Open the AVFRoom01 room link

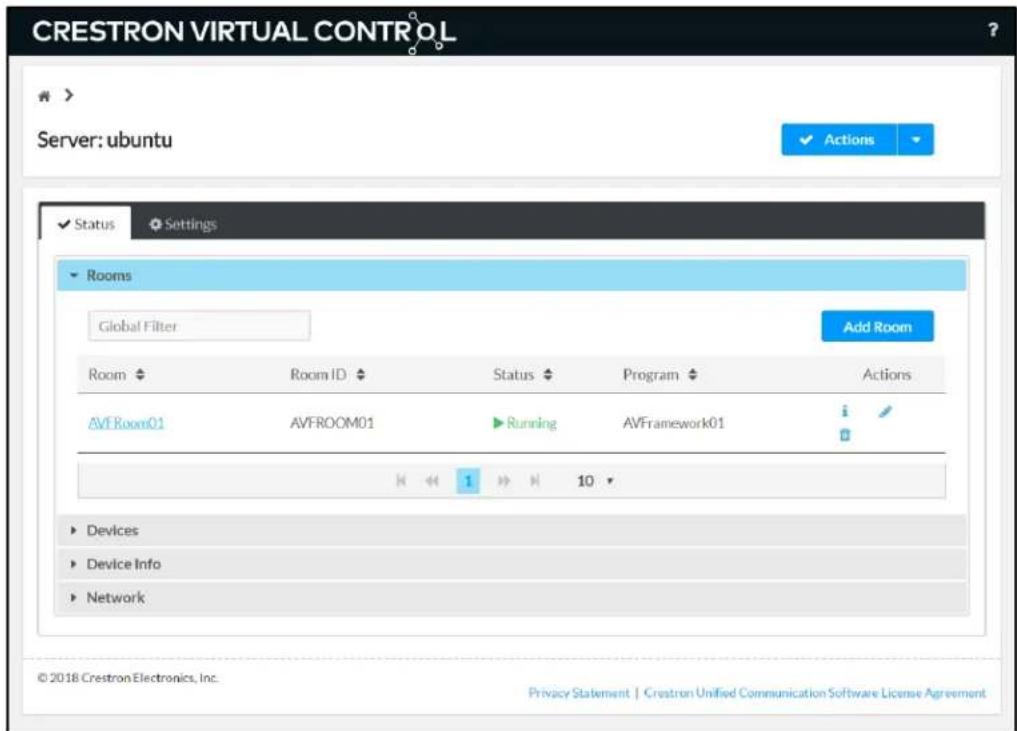126,423
